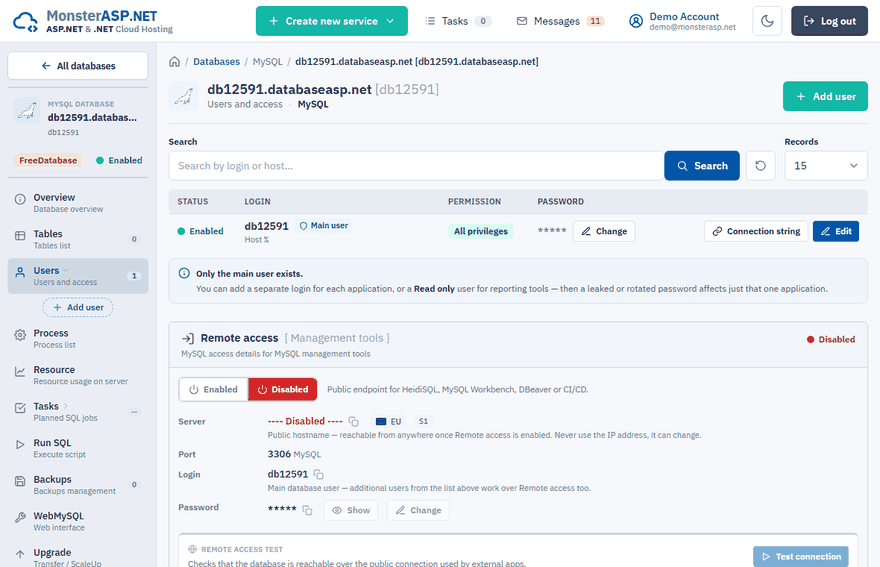Click the EU flag region badge
The width and height of the screenshot is (880, 567).
[388, 422]
